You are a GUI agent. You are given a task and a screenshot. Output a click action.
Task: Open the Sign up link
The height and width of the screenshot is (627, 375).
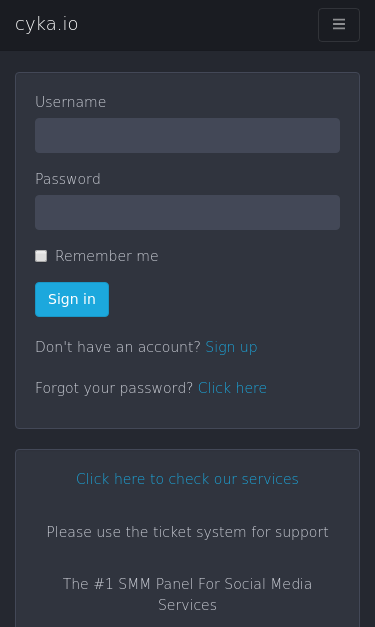pyautogui.click(x=231, y=347)
